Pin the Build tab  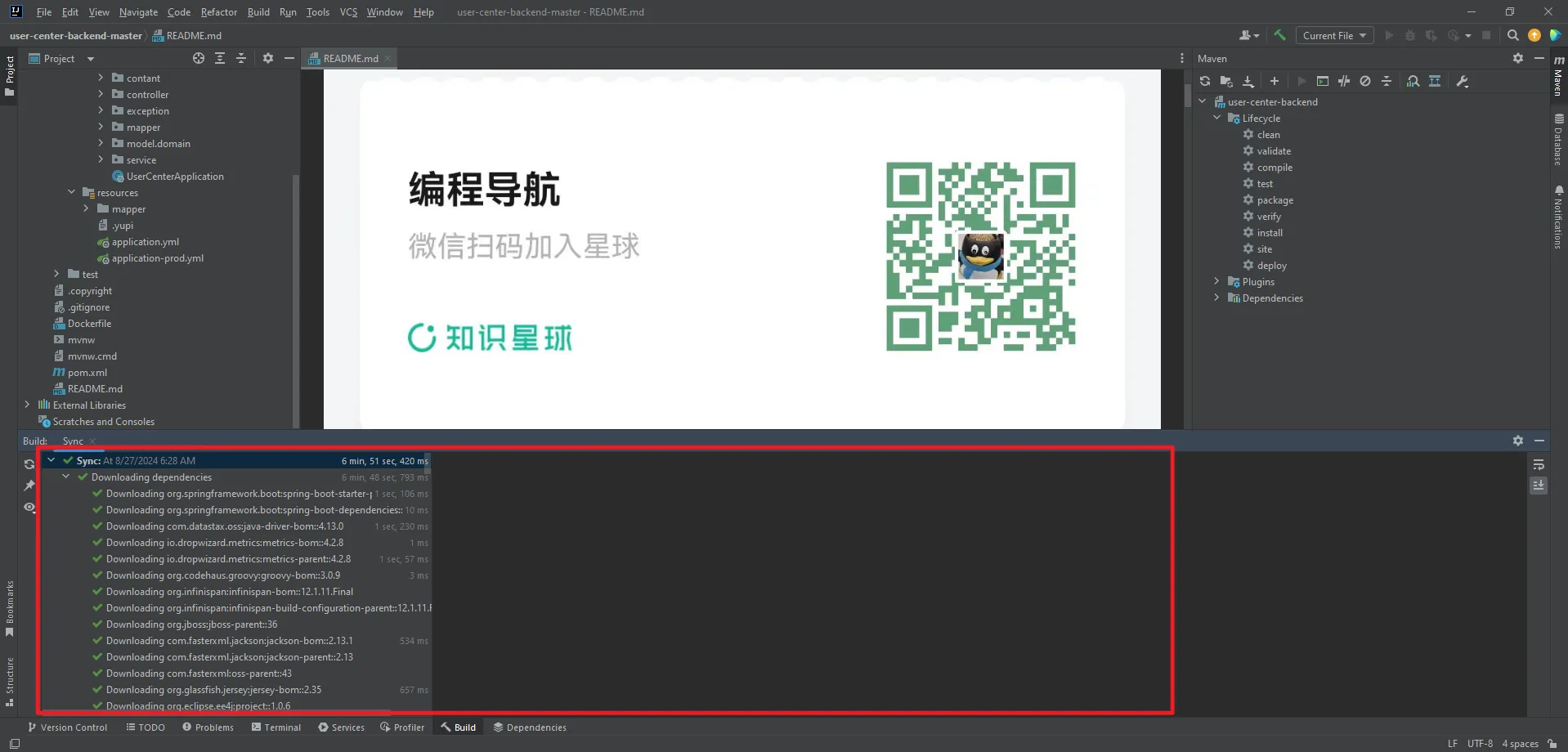click(x=29, y=486)
